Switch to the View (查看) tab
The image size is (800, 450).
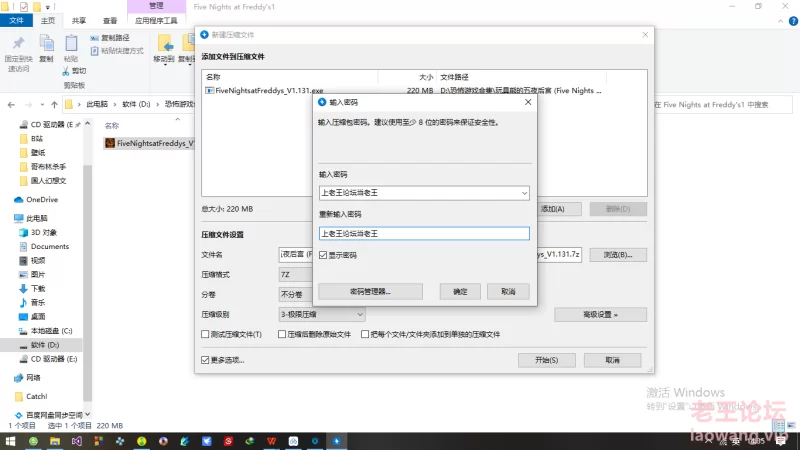click(x=110, y=21)
